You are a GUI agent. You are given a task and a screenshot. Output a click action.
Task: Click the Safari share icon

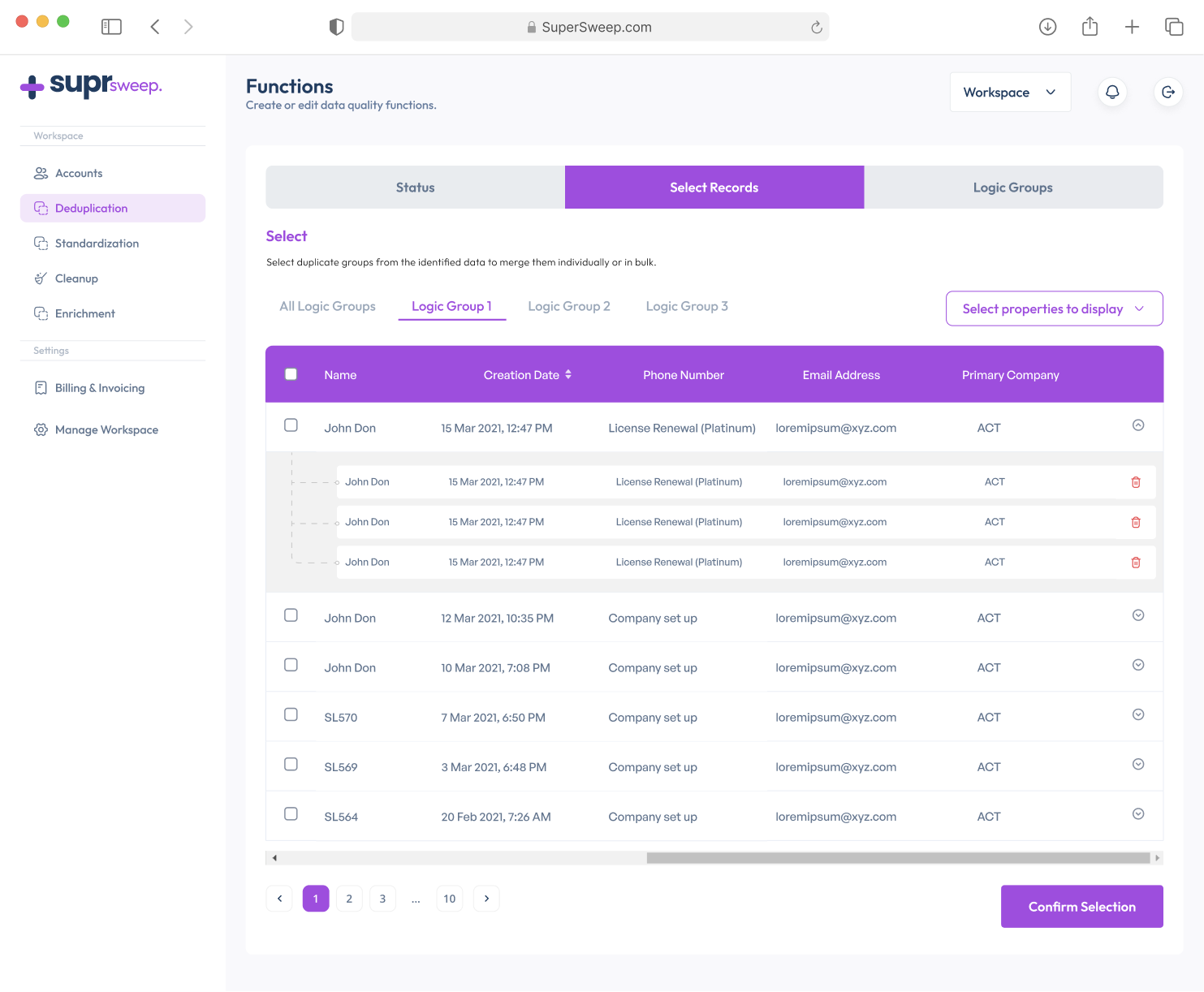pos(1090,27)
